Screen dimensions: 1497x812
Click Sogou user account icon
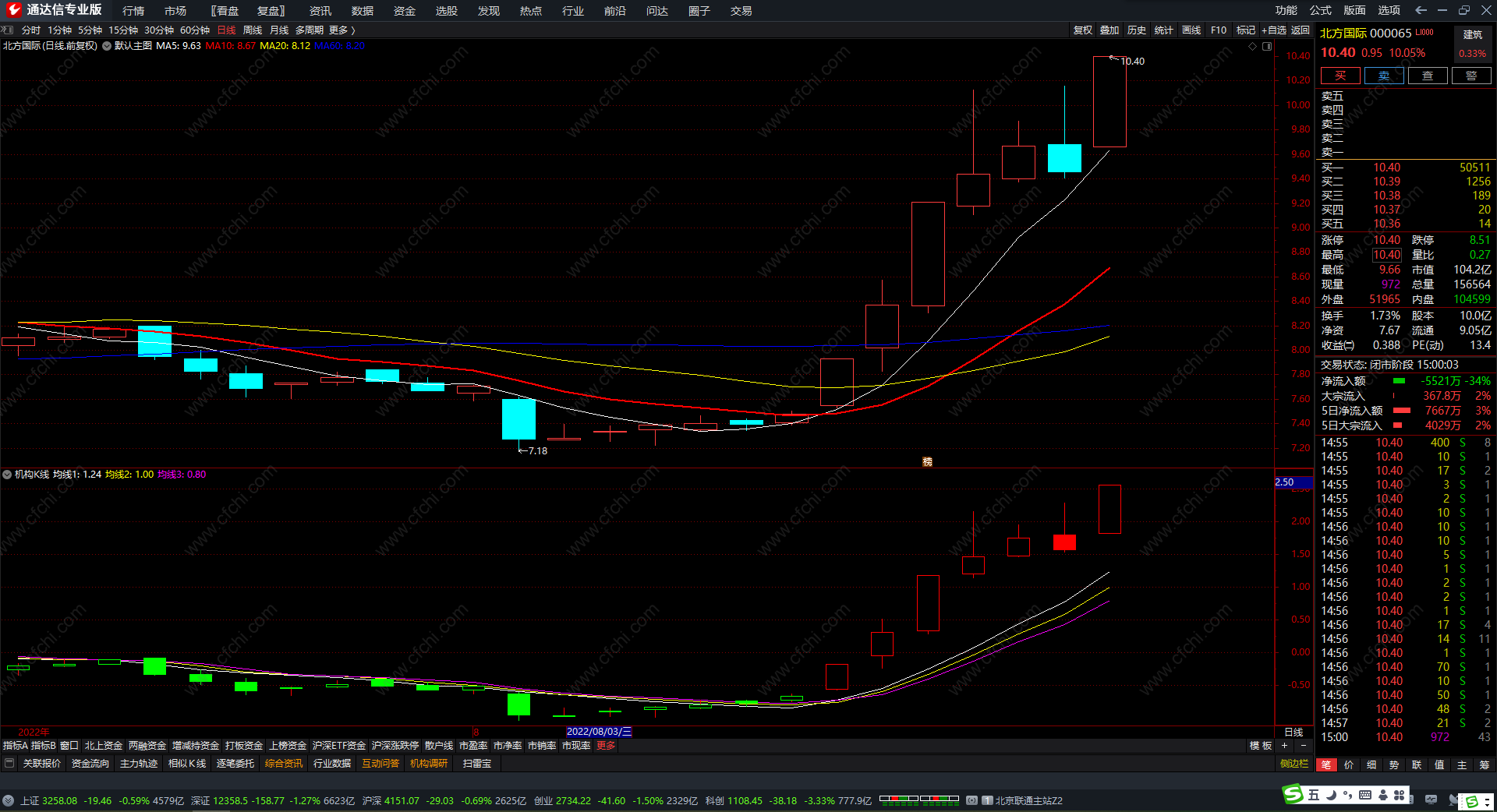1382,795
